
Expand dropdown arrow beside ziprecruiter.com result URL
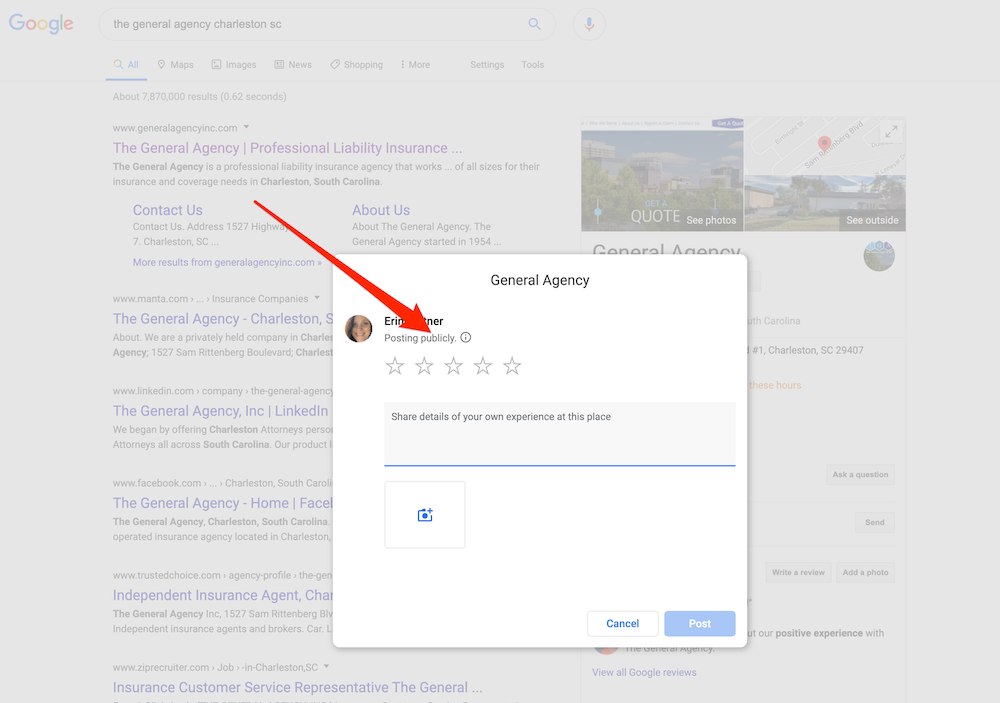327,667
